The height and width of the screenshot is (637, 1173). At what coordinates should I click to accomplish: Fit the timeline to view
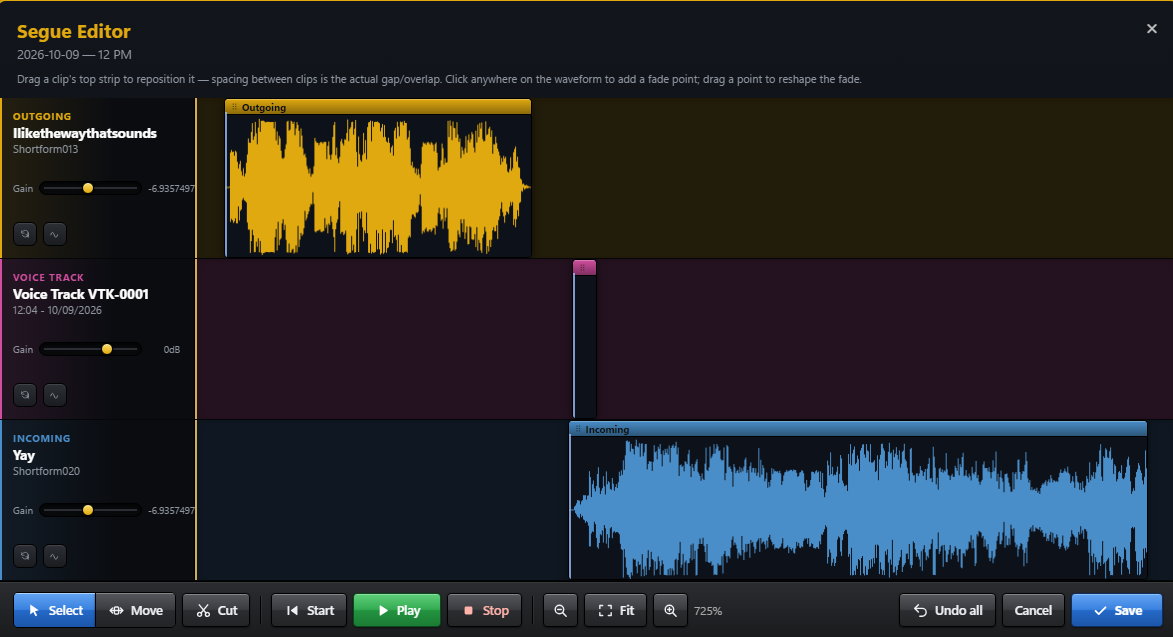point(616,610)
